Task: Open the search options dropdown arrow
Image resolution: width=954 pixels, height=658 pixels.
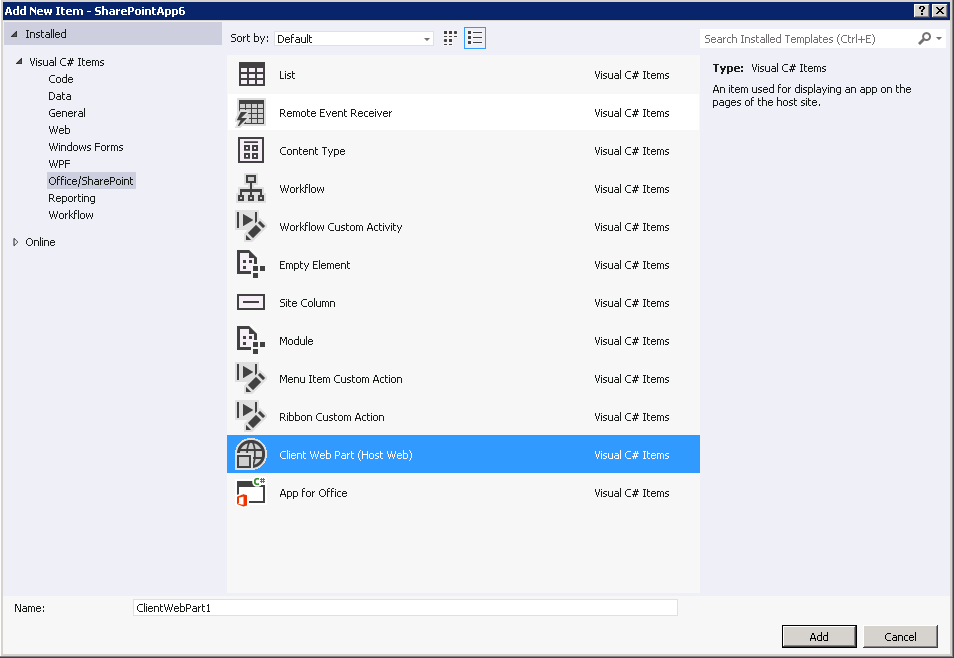Action: click(939, 38)
